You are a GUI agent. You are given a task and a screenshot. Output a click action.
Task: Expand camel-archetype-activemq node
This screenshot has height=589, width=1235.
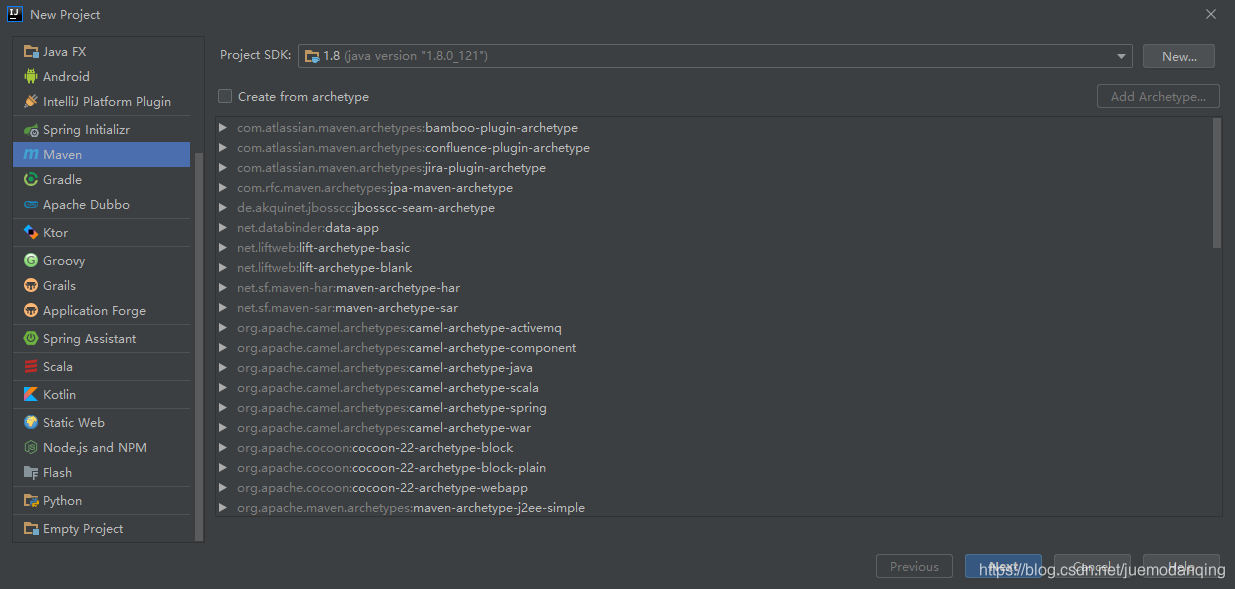(223, 328)
